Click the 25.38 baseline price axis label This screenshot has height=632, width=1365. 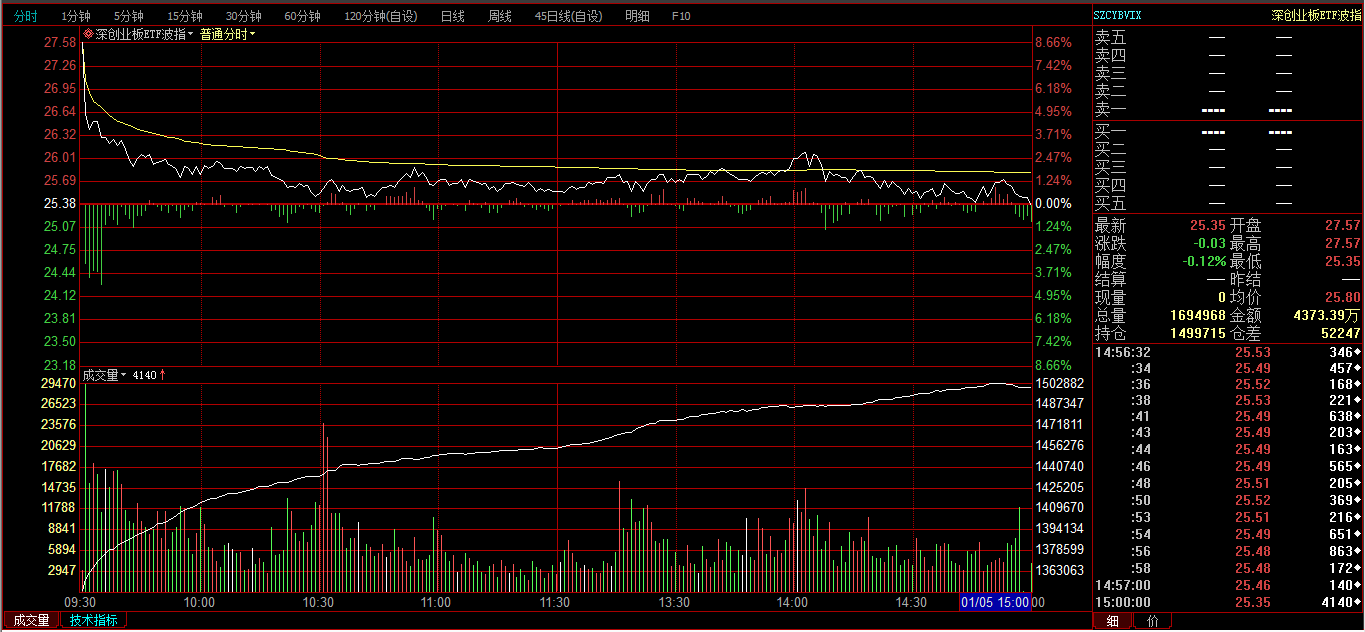[x=61, y=203]
